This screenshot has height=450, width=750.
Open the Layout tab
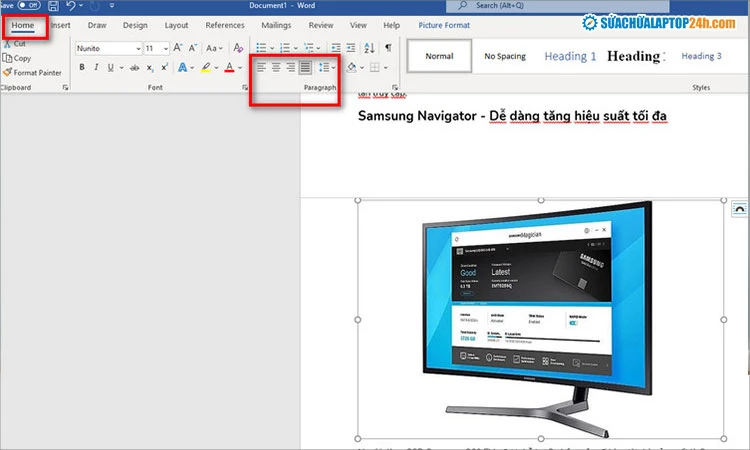tap(176, 25)
